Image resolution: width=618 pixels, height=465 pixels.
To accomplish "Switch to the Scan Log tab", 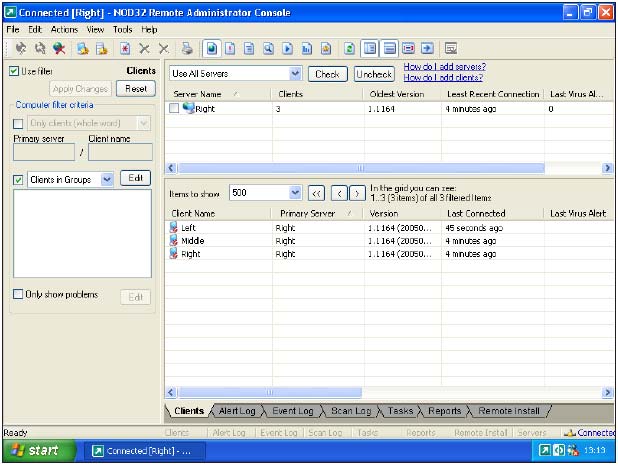I will (x=351, y=411).
